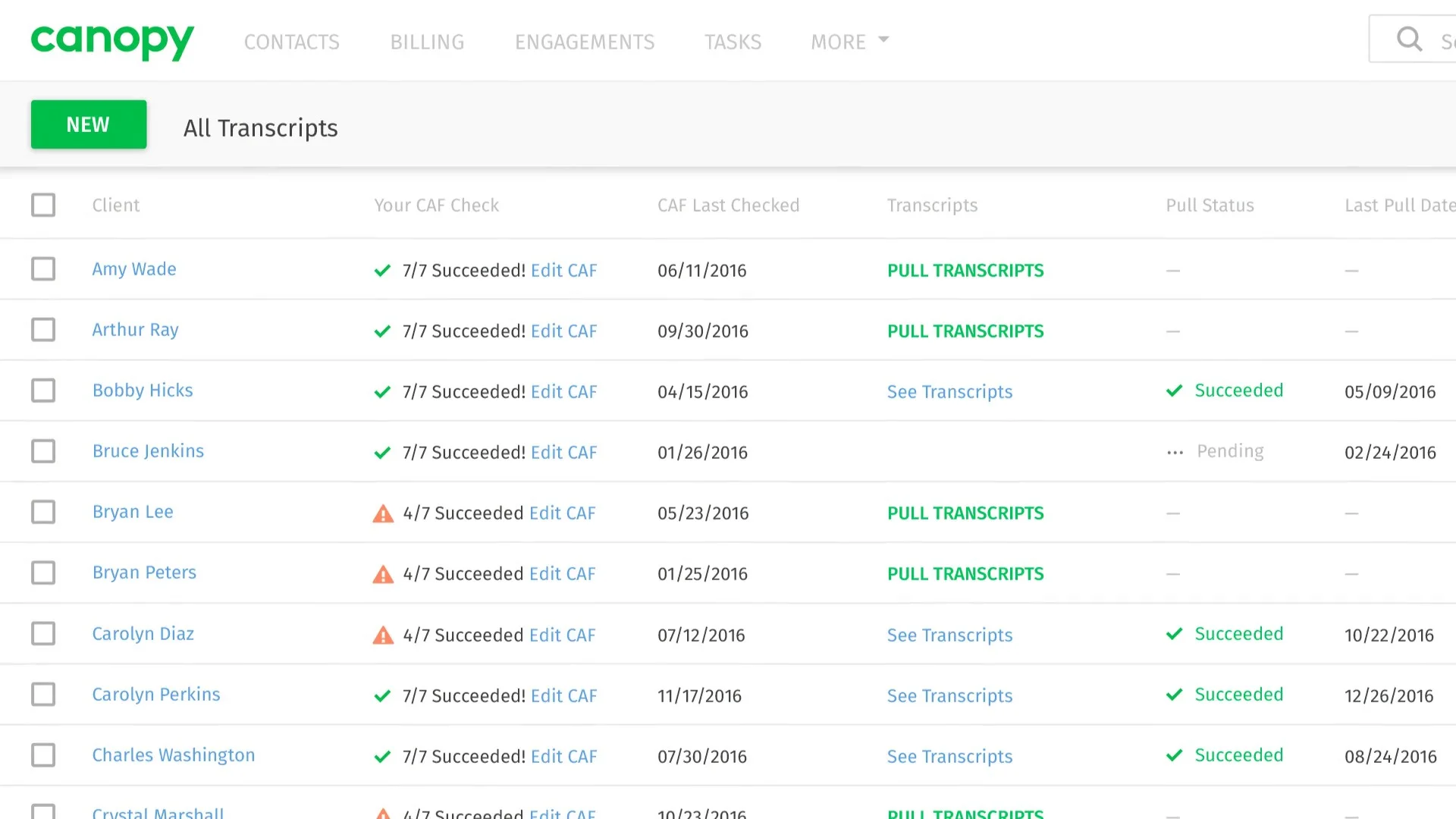Select Charles Washington's row checkbox
The image size is (1456, 819).
click(43, 755)
